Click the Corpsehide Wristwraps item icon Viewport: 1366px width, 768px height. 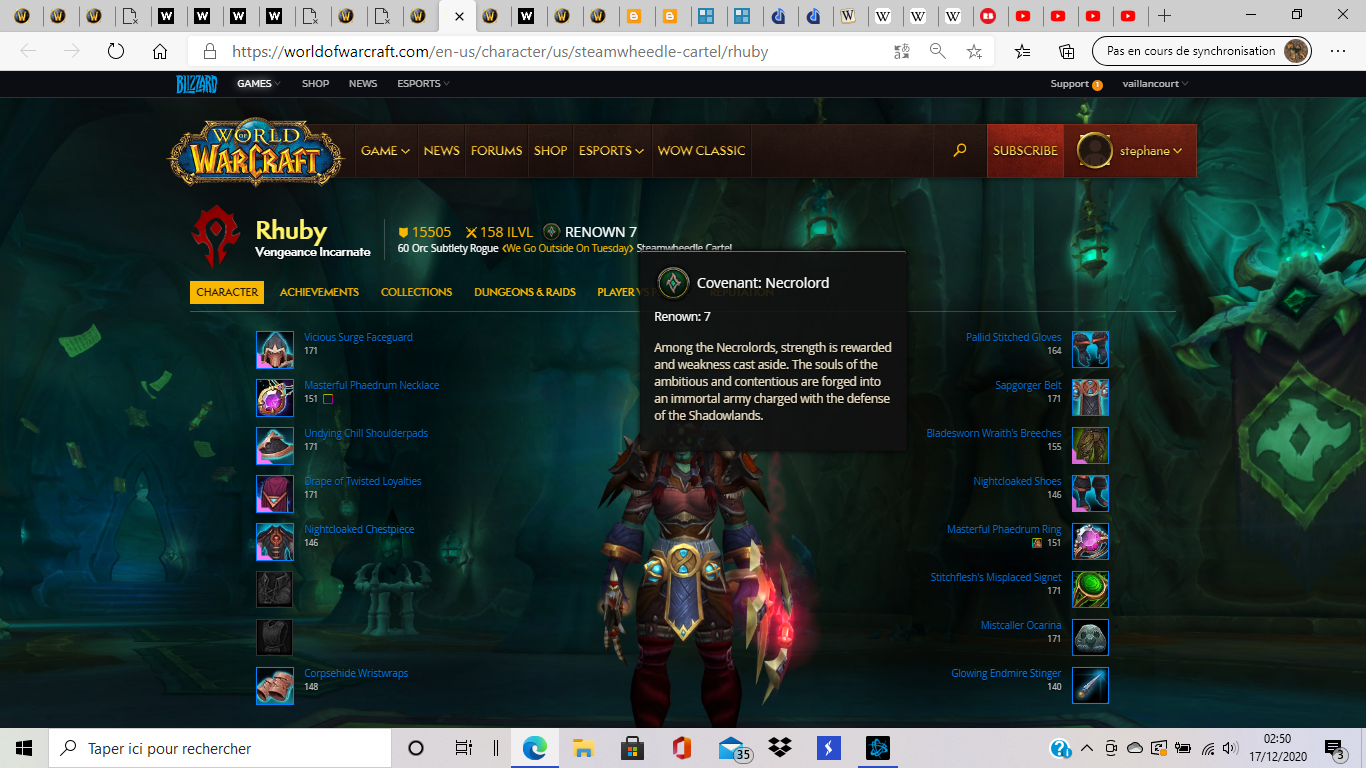click(275, 686)
